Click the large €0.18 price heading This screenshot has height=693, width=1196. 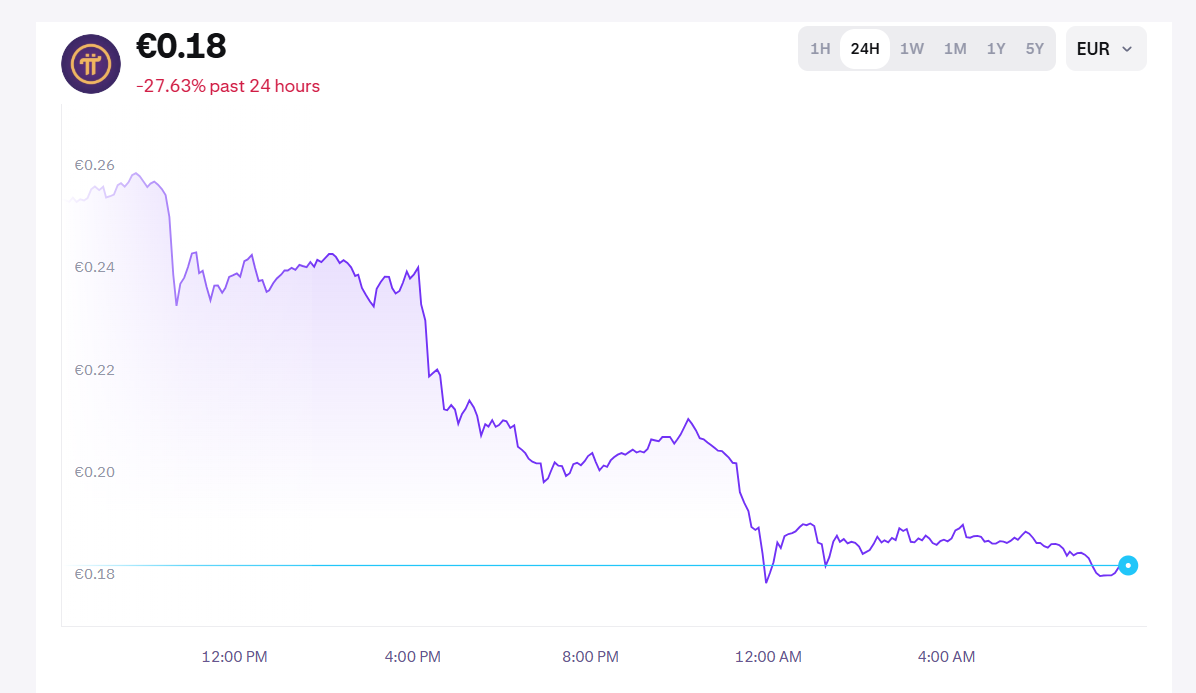point(181,46)
